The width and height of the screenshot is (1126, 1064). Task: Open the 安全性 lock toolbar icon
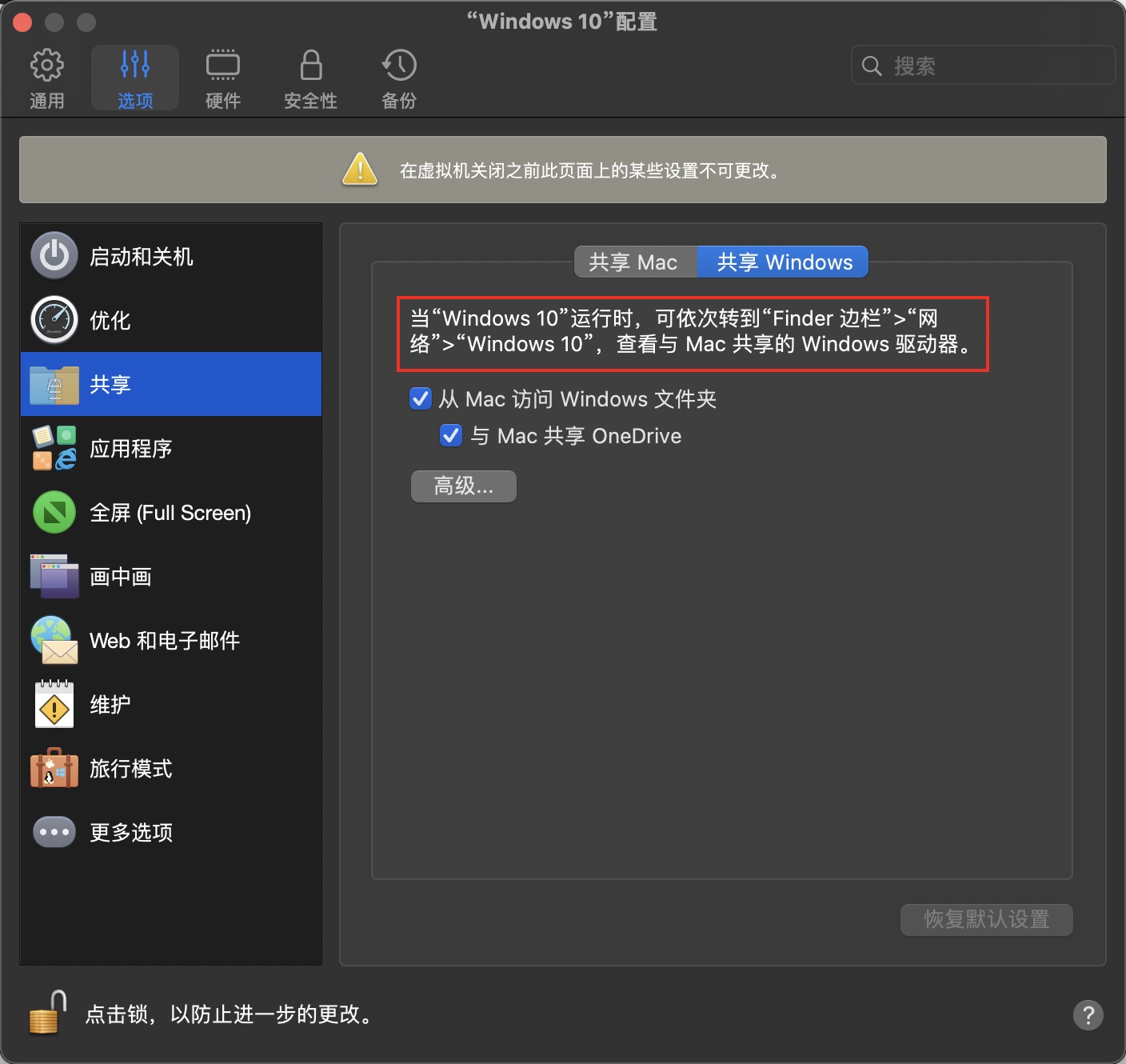click(311, 65)
